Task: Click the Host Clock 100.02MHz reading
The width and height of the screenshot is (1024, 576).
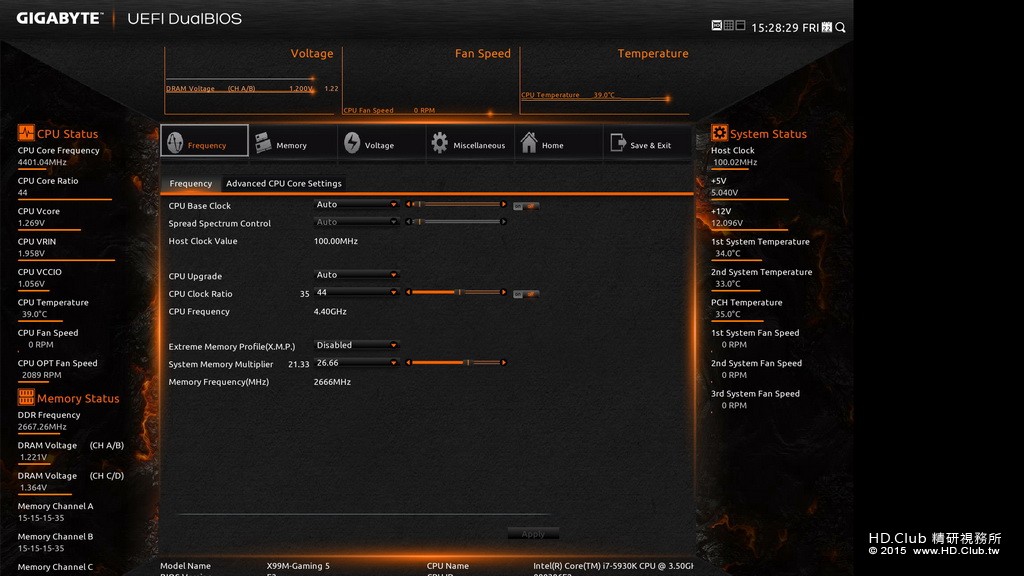Action: point(735,162)
